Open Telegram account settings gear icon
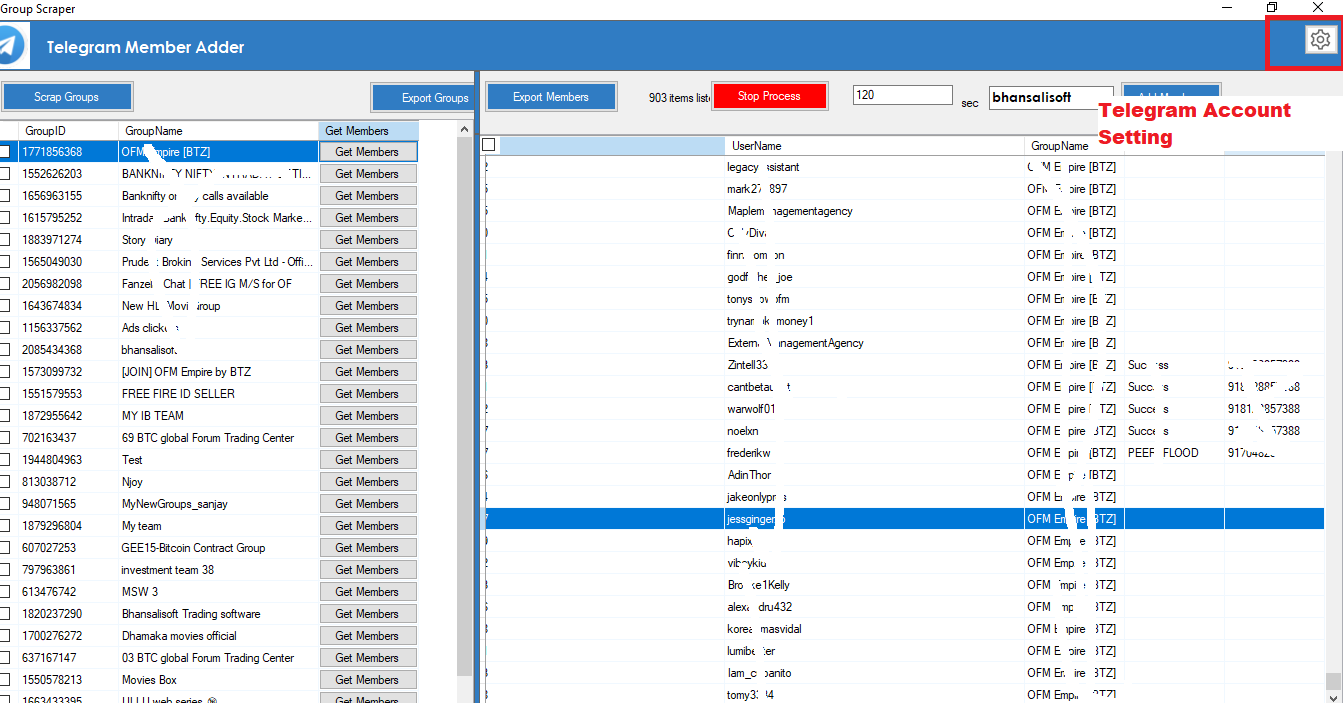 tap(1320, 39)
